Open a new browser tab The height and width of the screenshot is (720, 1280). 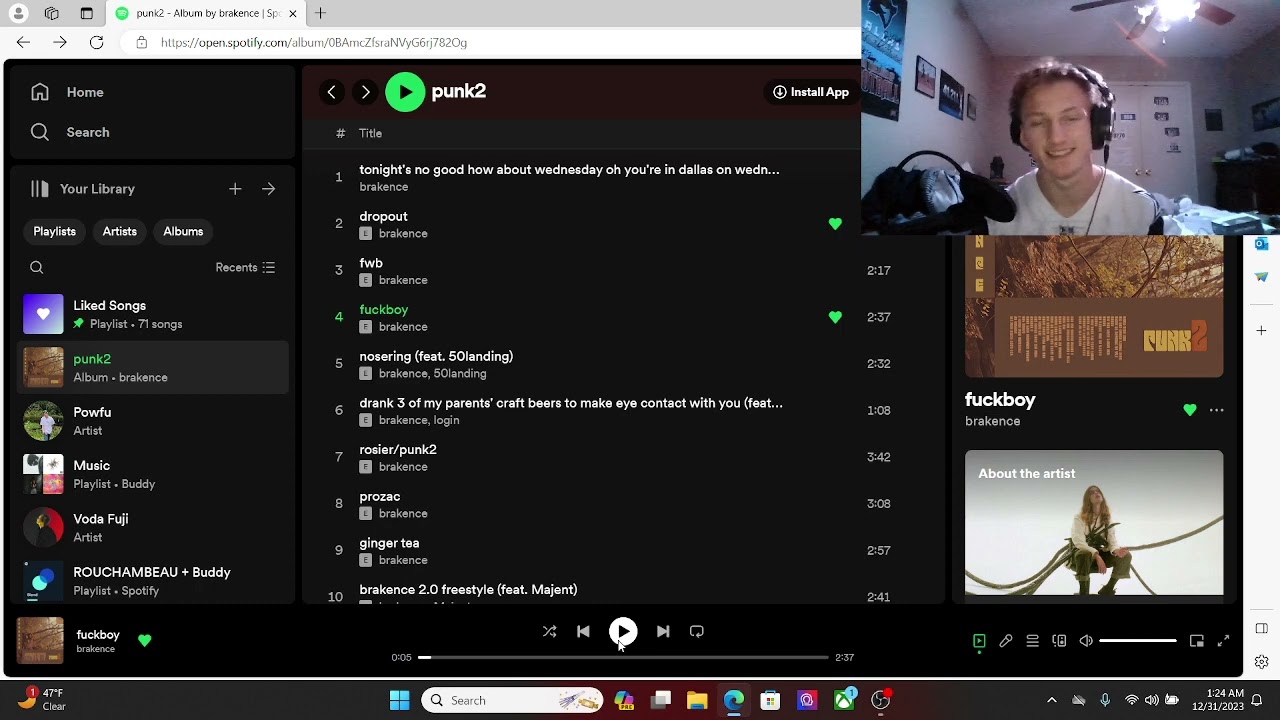tap(320, 13)
